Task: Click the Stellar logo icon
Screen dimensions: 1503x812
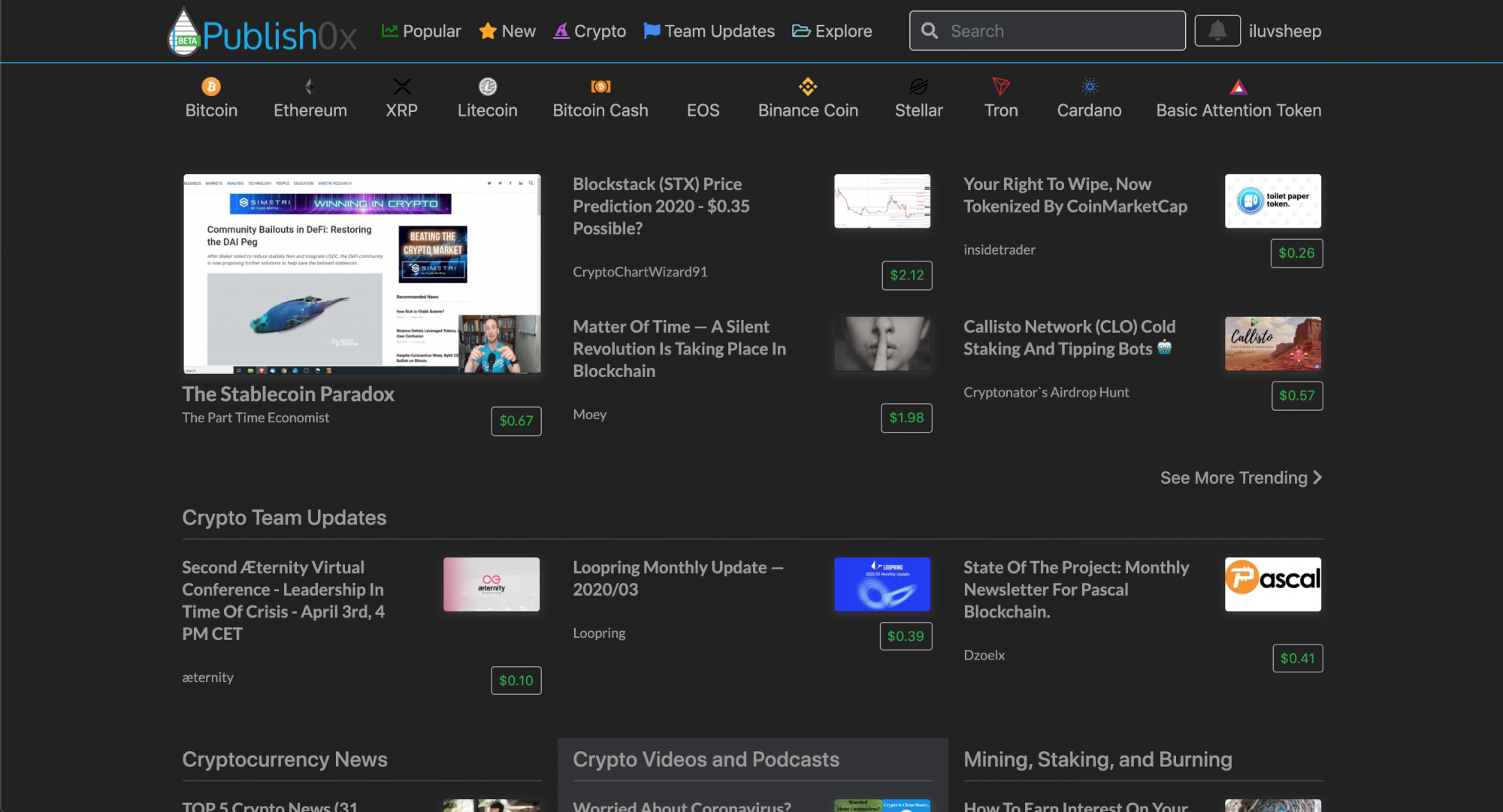Action: (918, 86)
